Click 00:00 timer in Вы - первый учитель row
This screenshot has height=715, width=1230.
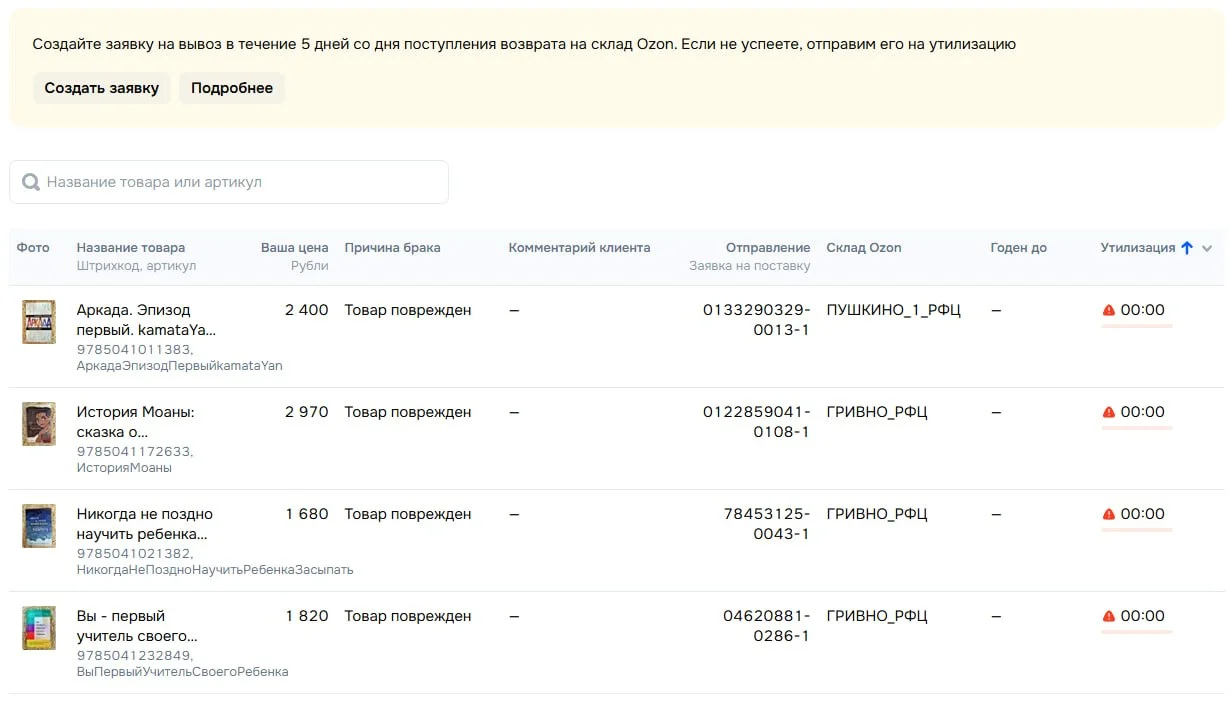[1143, 616]
